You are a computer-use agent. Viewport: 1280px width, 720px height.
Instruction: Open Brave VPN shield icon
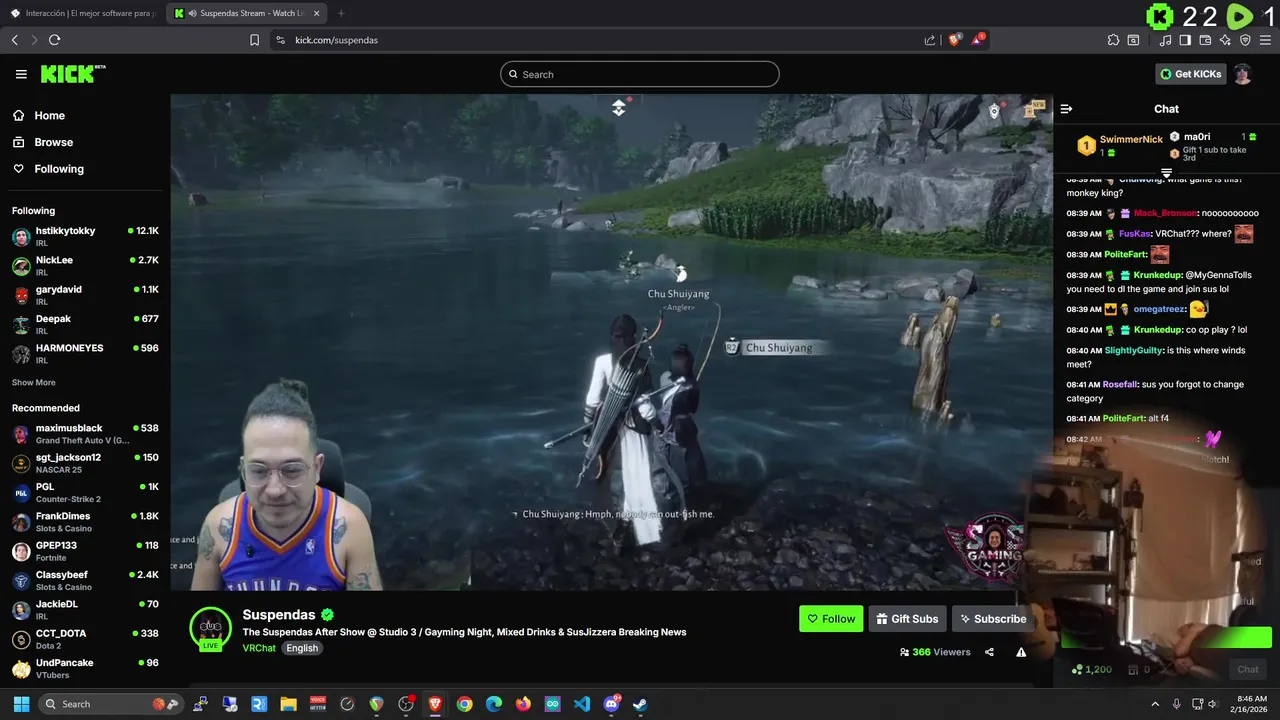tap(1245, 40)
